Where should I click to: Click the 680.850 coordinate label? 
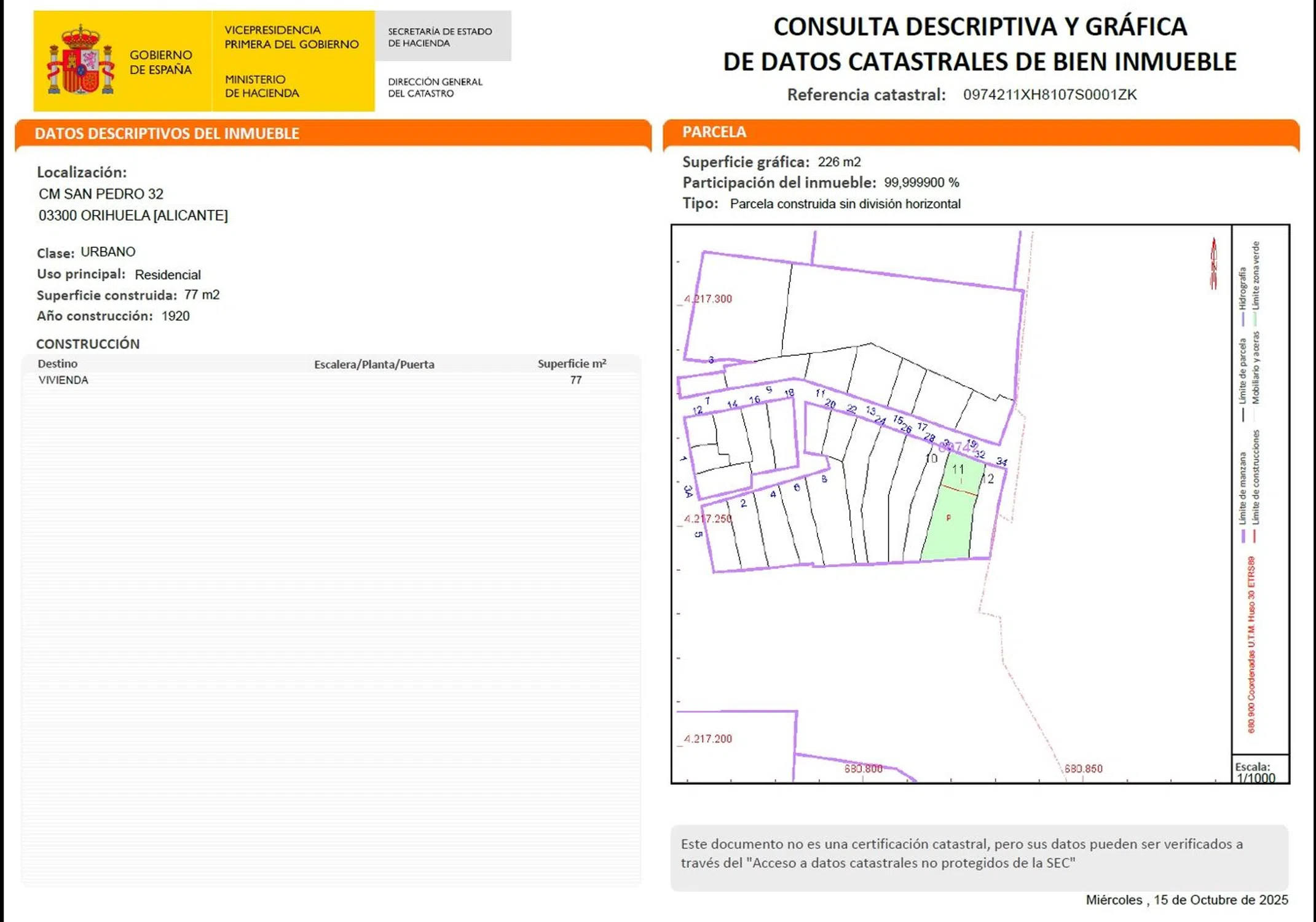pos(1083,768)
